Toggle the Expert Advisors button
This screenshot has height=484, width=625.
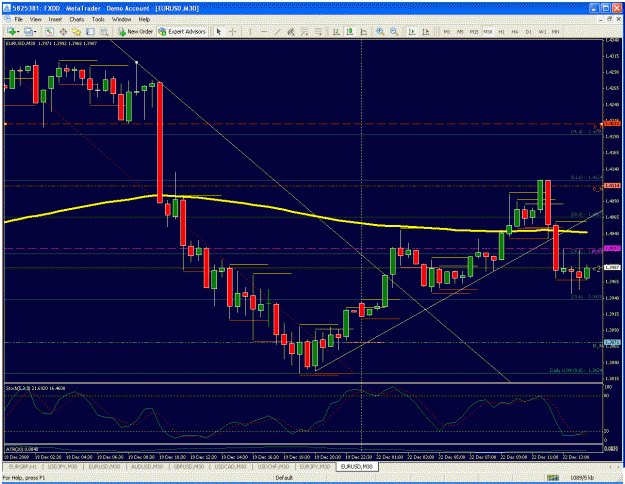[182, 31]
